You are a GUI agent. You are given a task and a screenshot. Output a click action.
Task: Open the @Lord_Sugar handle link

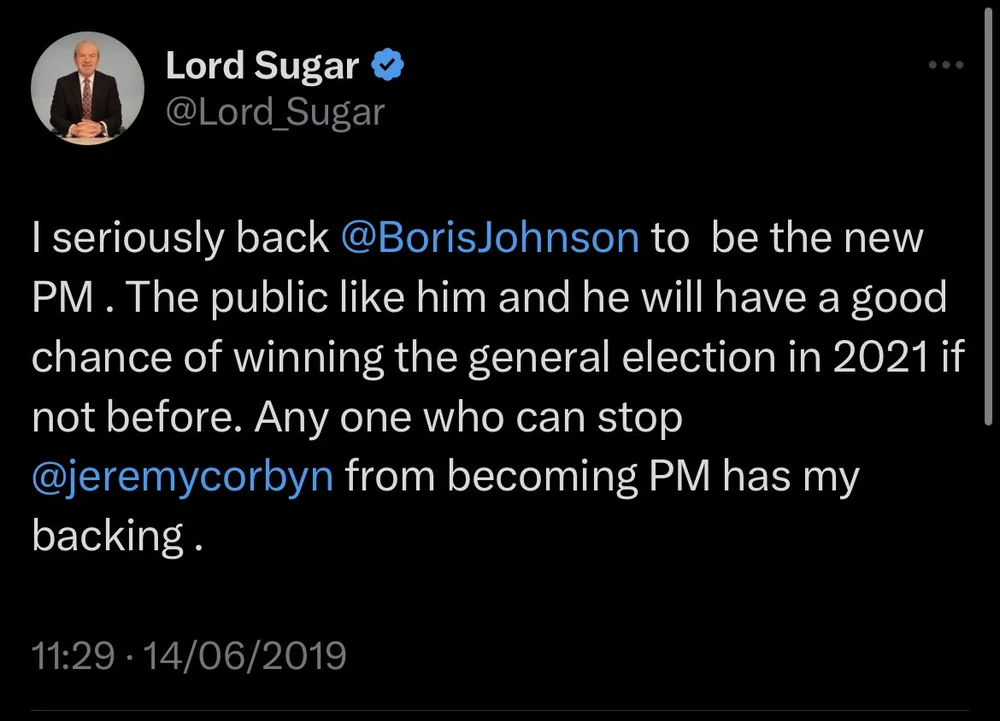(274, 111)
